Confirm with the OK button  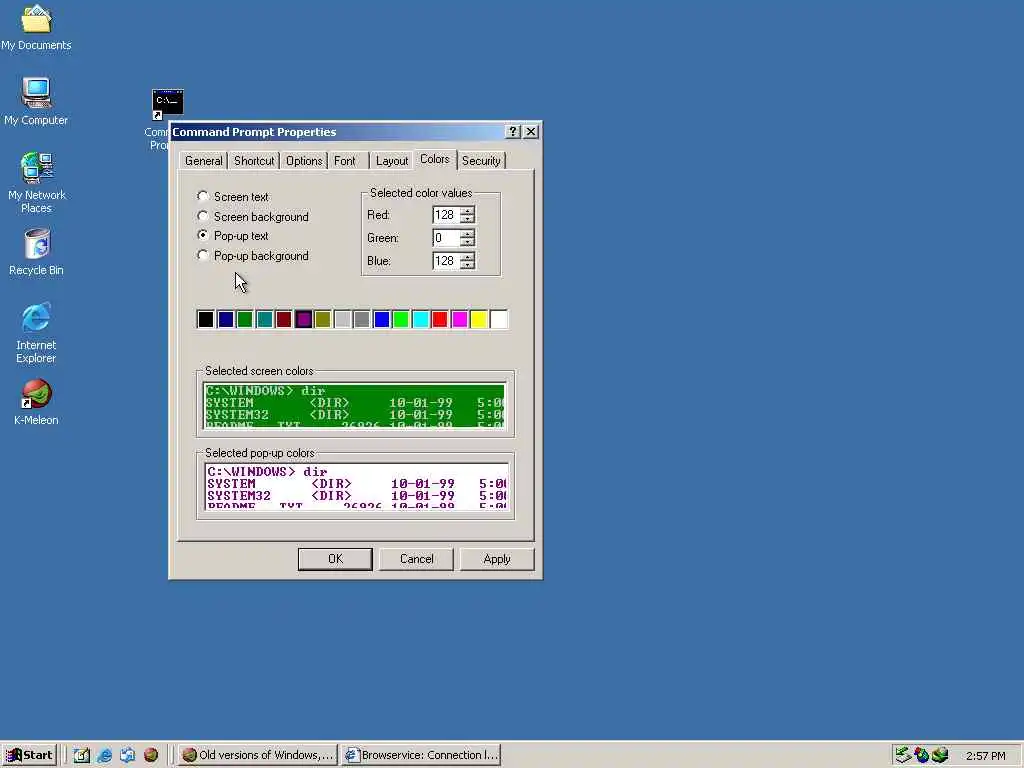[x=335, y=559]
